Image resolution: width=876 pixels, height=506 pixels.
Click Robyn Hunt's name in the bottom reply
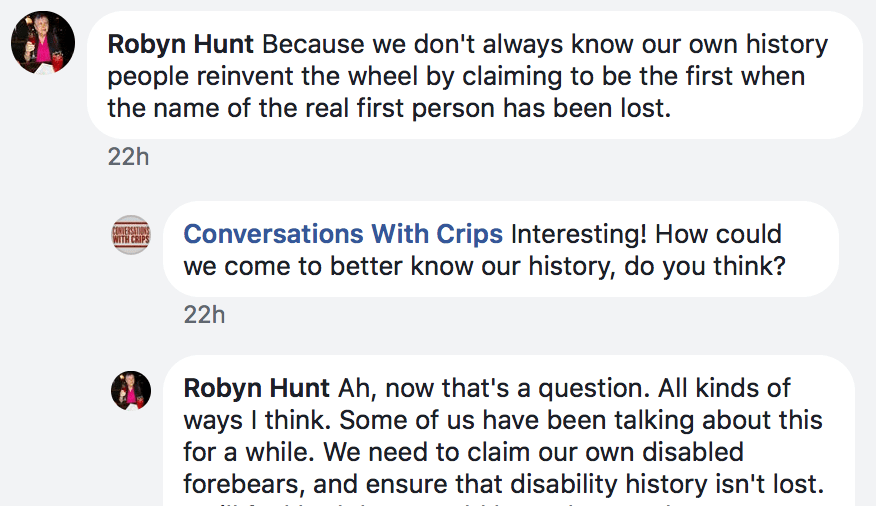pyautogui.click(x=257, y=388)
